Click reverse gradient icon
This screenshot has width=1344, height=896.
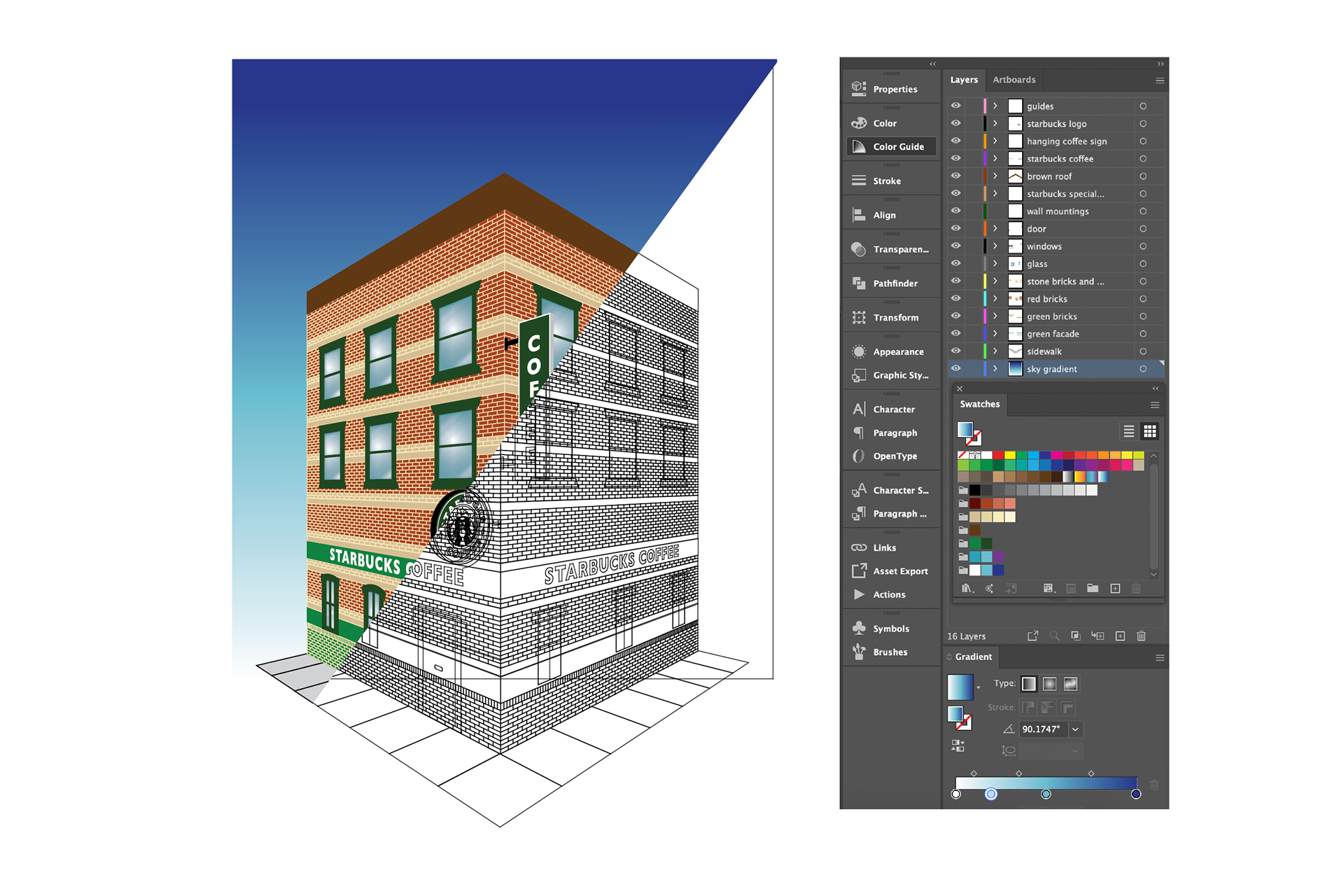tap(958, 746)
